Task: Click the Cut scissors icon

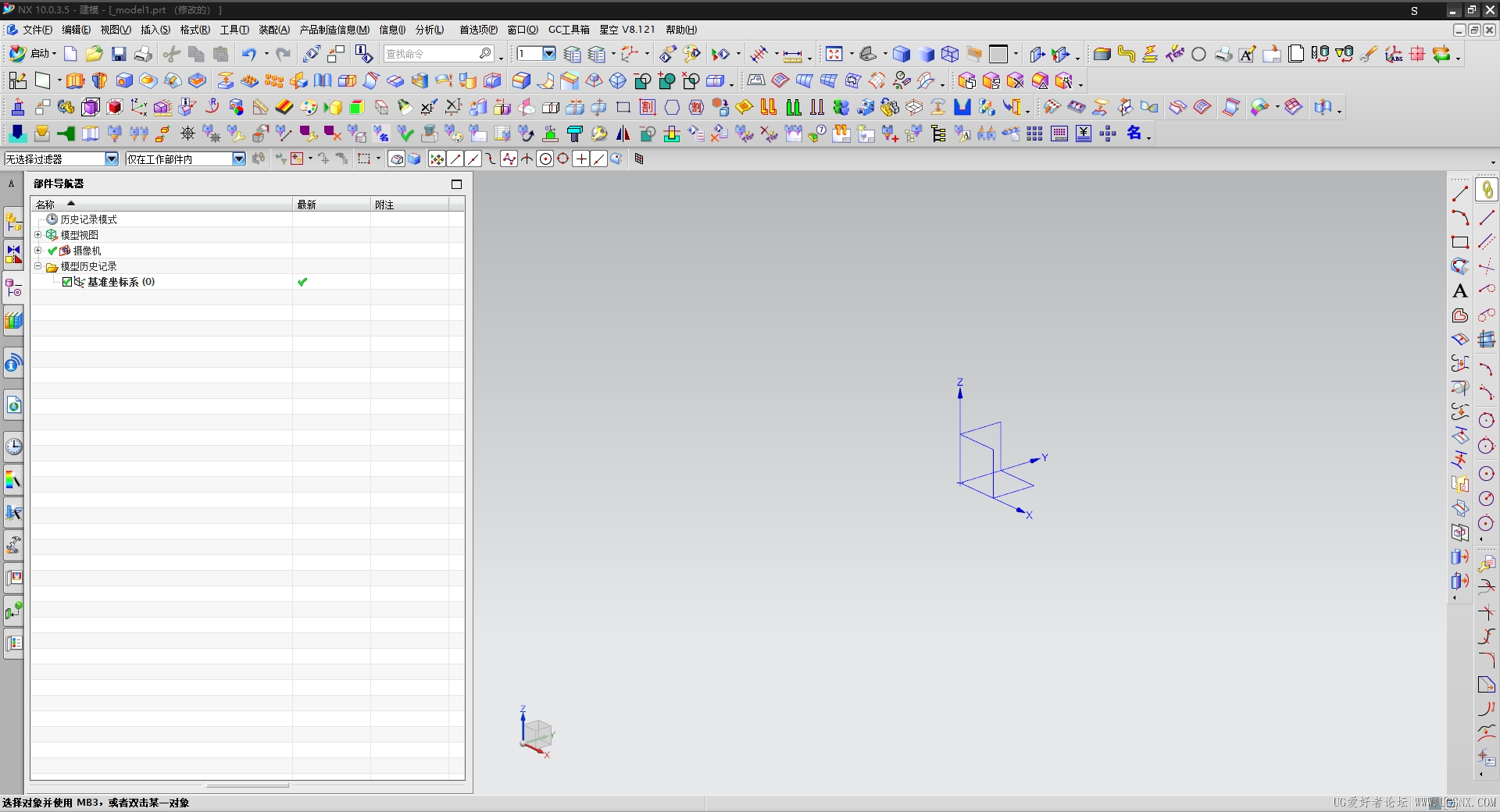Action: (171, 54)
